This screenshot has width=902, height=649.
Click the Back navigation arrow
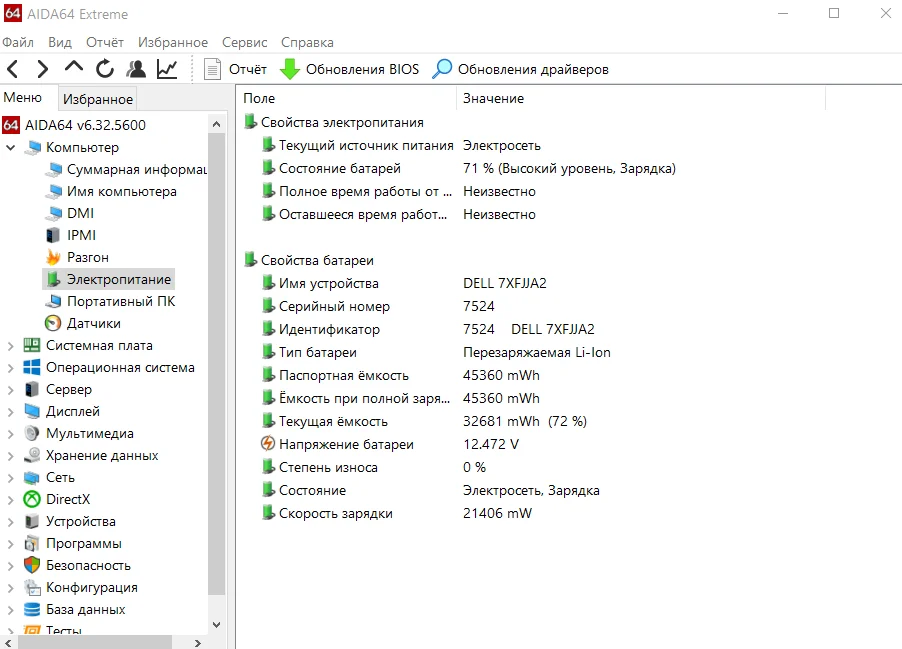coord(13,69)
